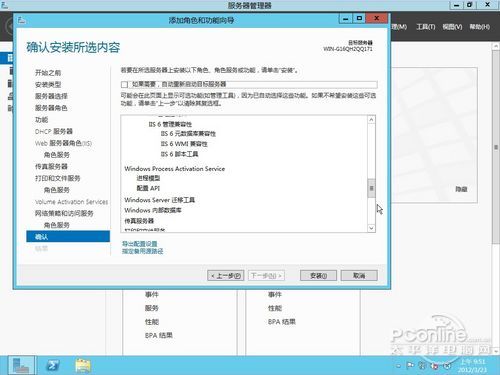Go to the 服务器选择 wizard step
The height and width of the screenshot is (375, 500).
[x=51, y=96]
